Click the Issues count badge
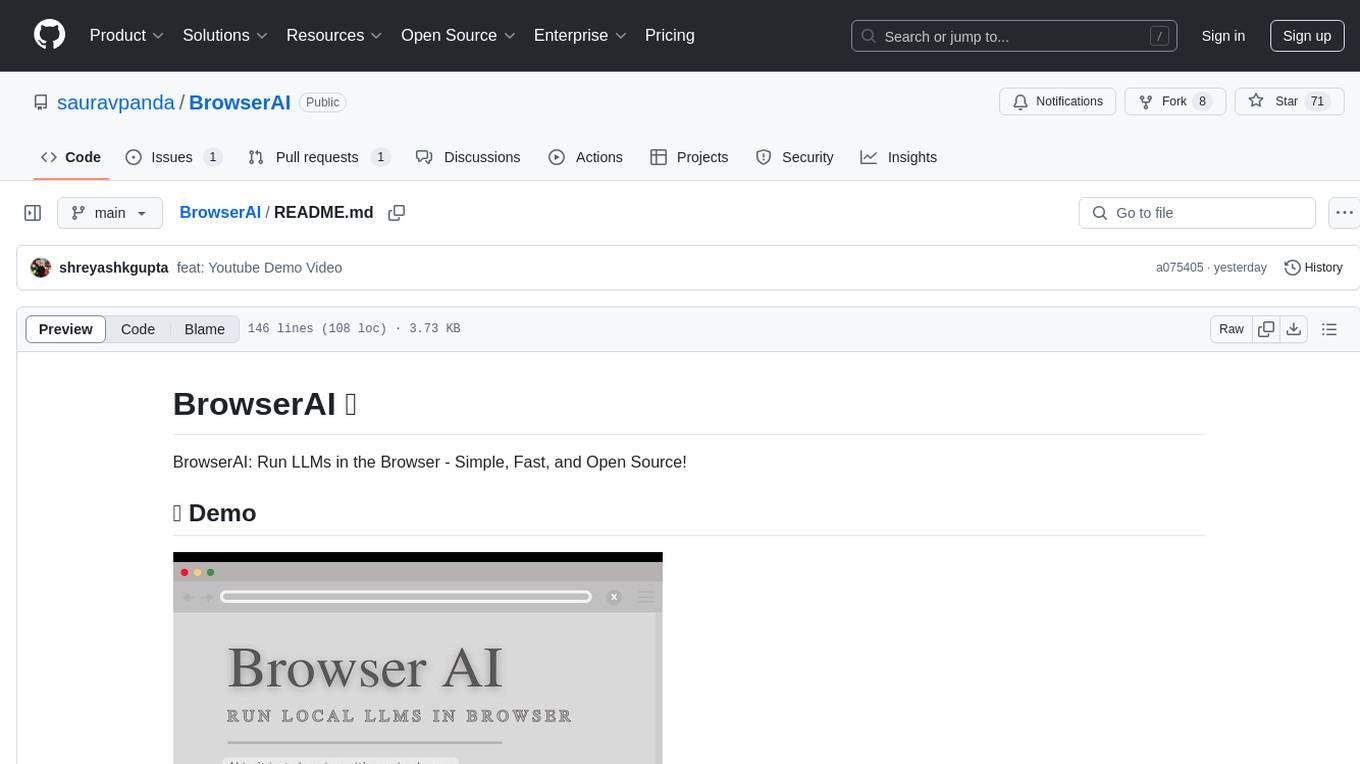Screen dimensions: 1360x764 212,157
